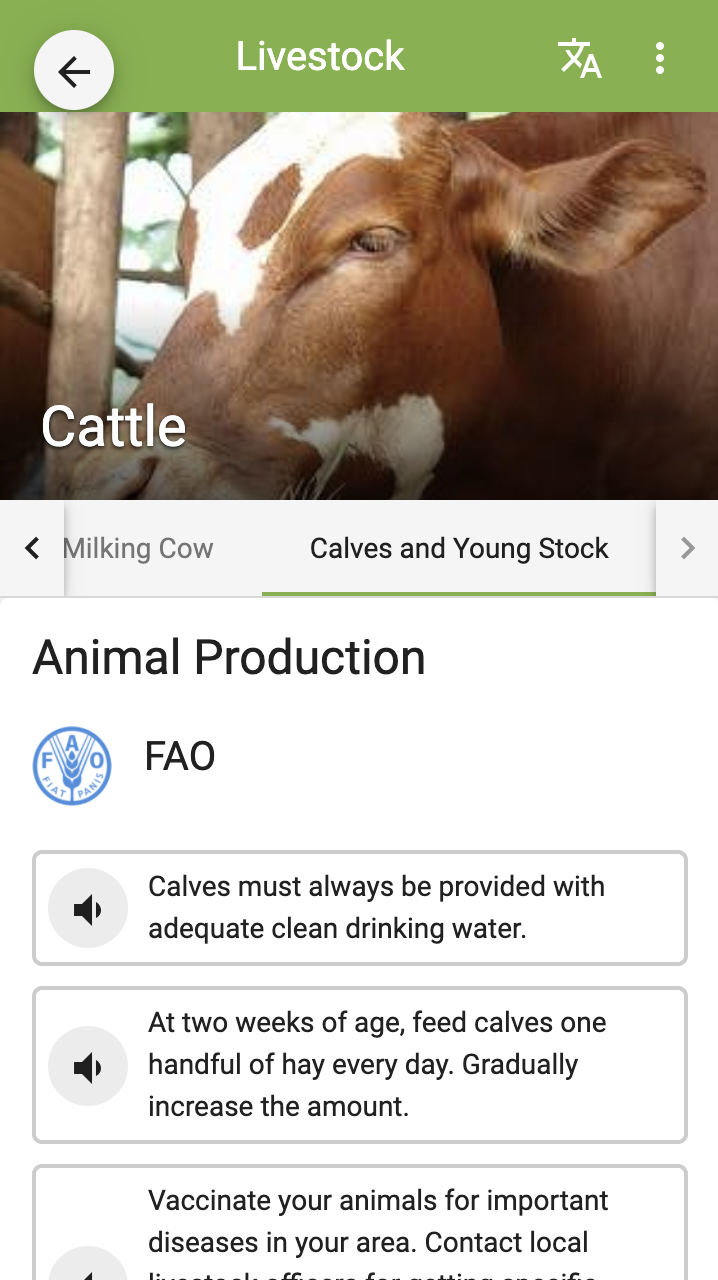Open the handful of hay advice card

[360, 1065]
